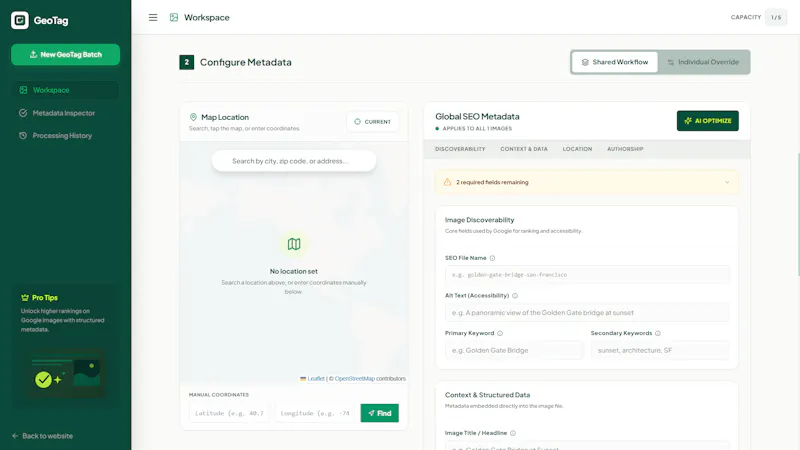Open Workspace in the sidebar
800x450 pixels.
(x=65, y=90)
